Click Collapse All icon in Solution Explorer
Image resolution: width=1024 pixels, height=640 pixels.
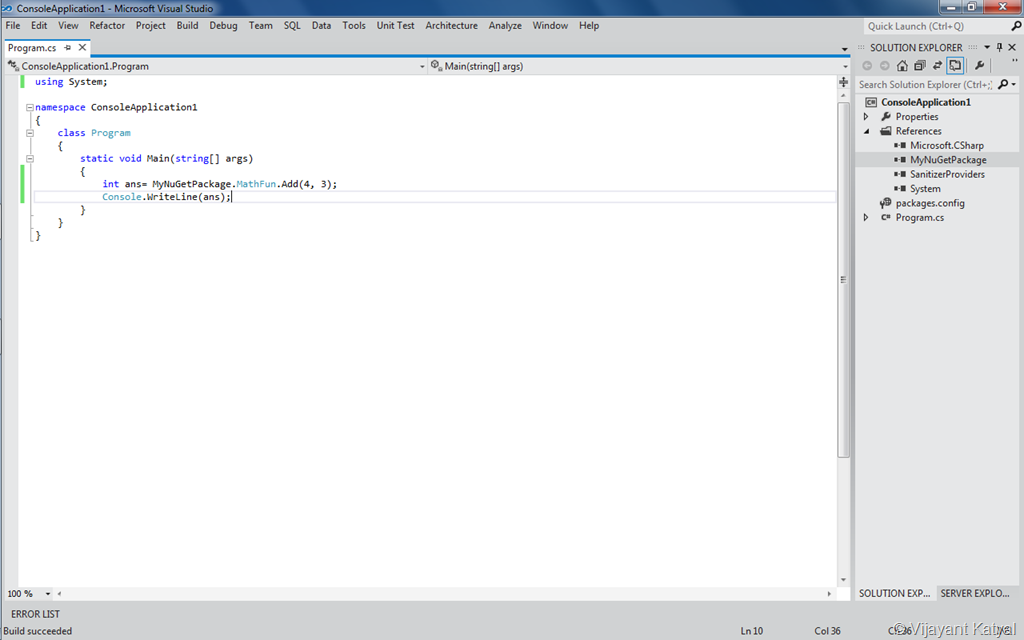point(920,65)
